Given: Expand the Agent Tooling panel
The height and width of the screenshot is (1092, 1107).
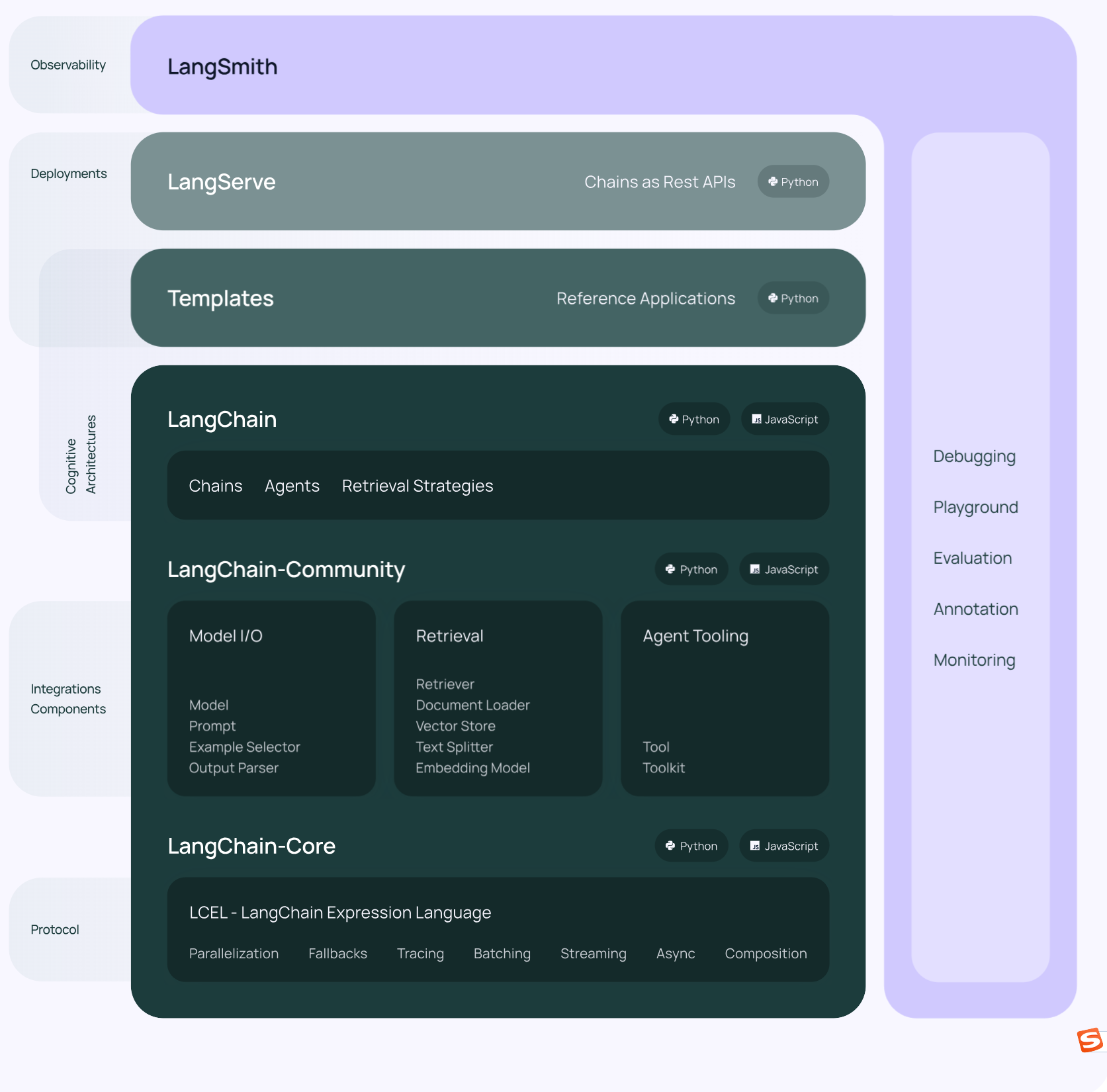Looking at the screenshot, I should point(724,698).
